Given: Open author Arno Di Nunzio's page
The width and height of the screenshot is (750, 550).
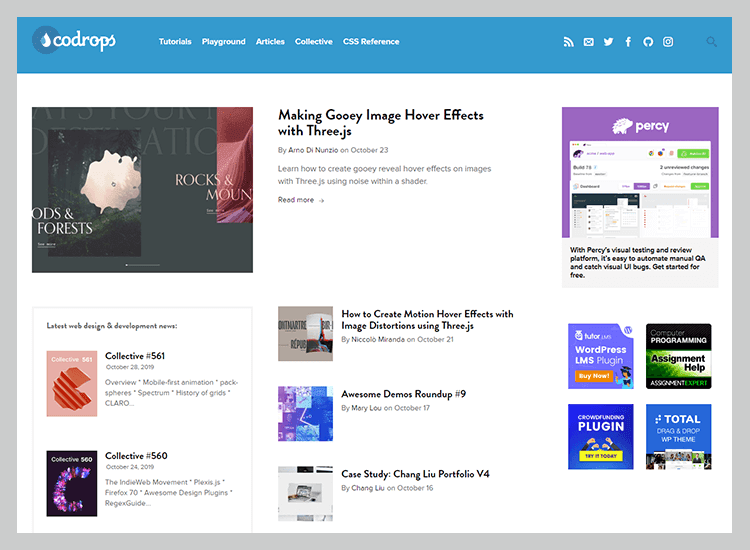Looking at the screenshot, I should pyautogui.click(x=313, y=150).
